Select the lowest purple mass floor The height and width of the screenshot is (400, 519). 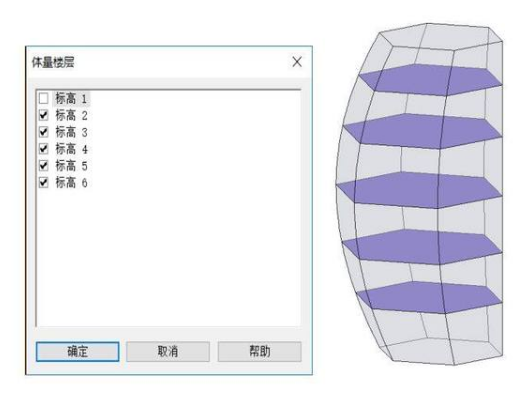[430, 297]
